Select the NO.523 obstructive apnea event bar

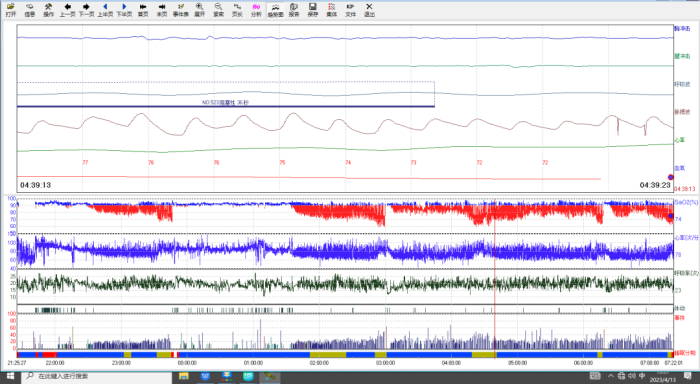[x=225, y=106]
